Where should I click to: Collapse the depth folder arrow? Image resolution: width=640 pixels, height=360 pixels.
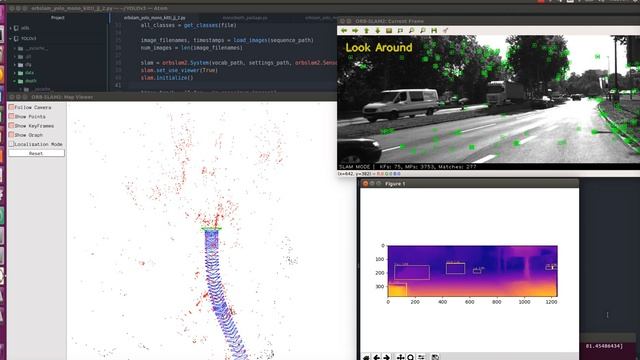[15, 81]
